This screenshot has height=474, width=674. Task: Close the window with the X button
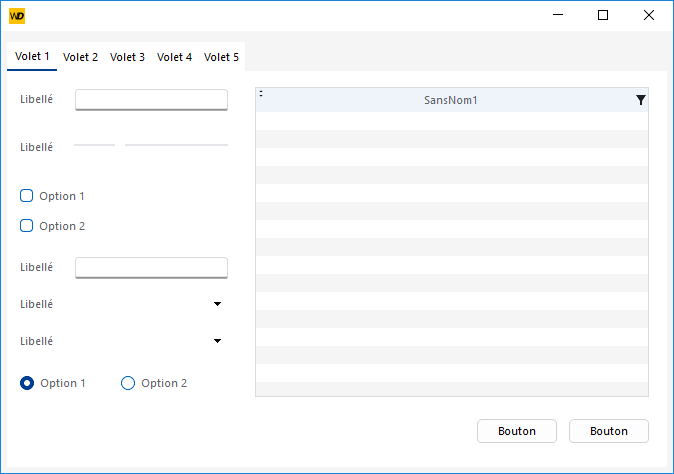coord(649,15)
